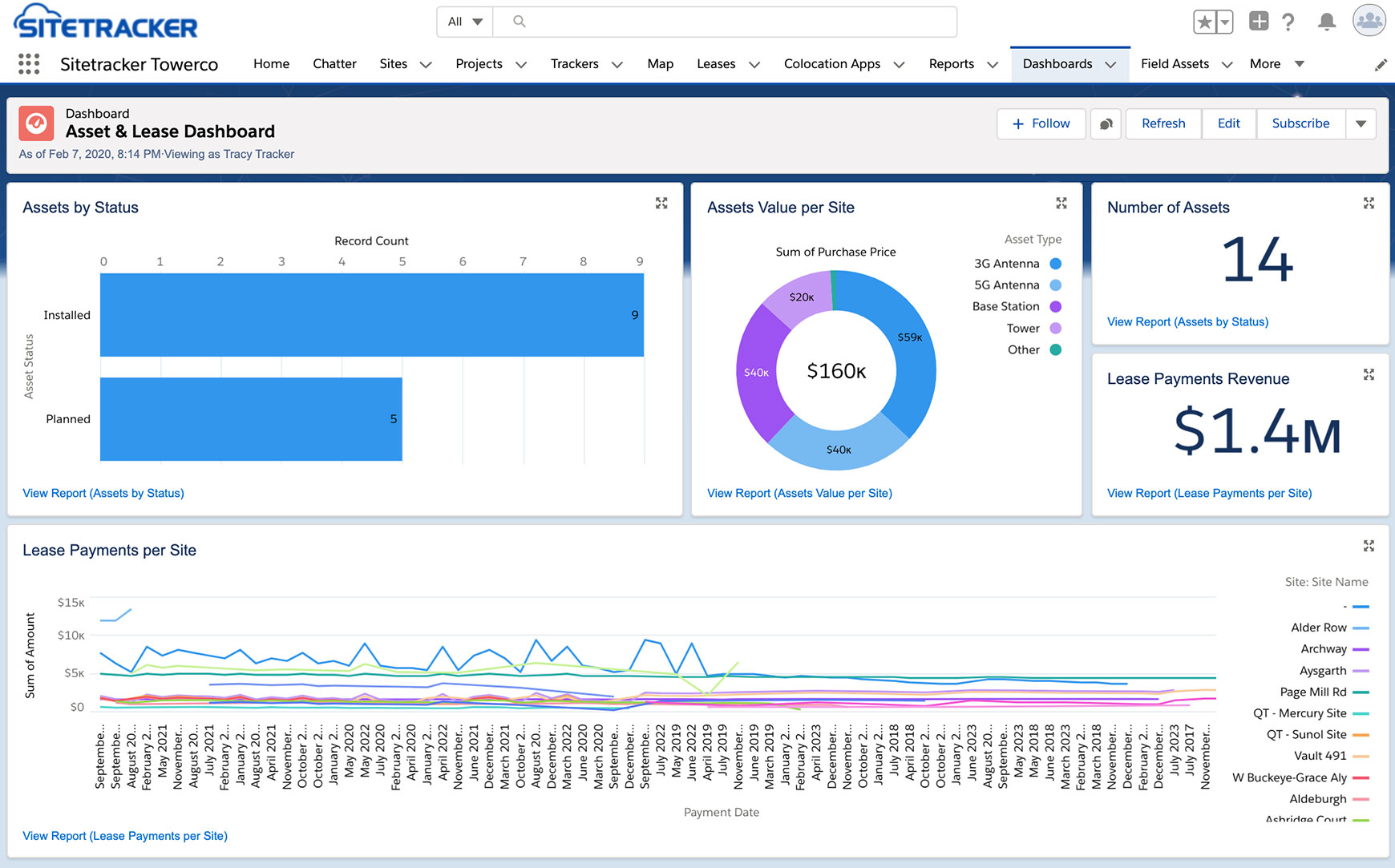Screen dimensions: 1395x868
Task: Open the notifications bell
Action: (x=1327, y=22)
